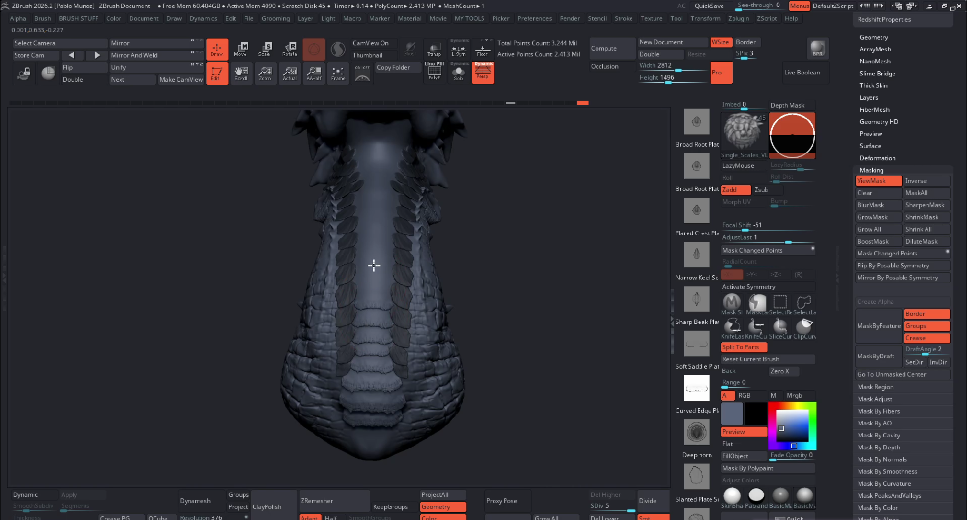Expand the Layers subpalette
The width and height of the screenshot is (967, 520).
(869, 97)
